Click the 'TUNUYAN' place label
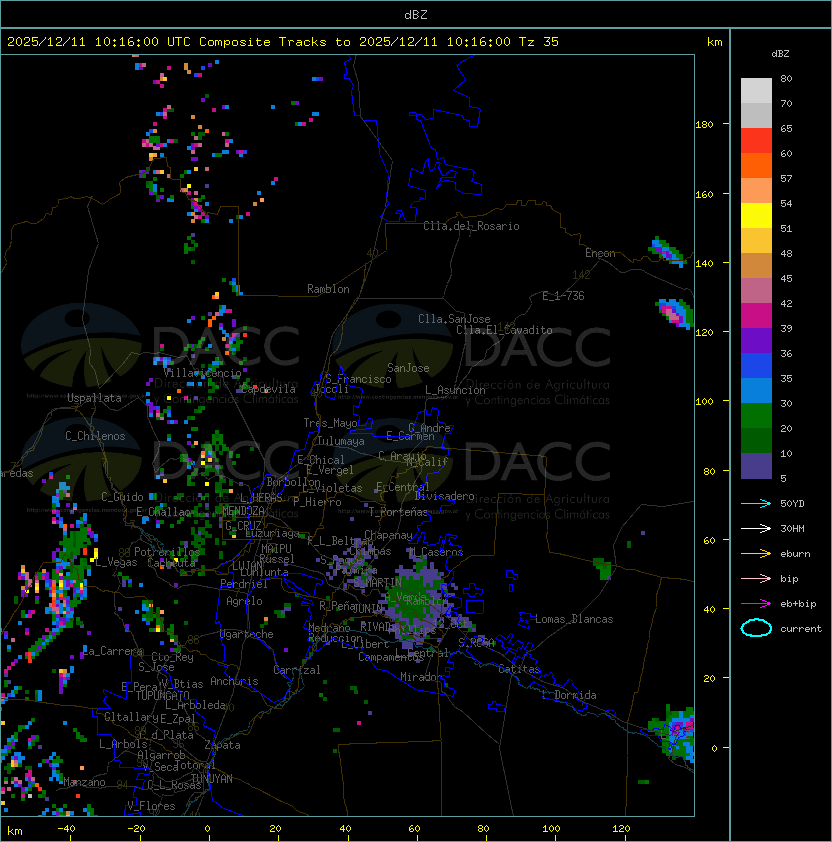 point(212,779)
